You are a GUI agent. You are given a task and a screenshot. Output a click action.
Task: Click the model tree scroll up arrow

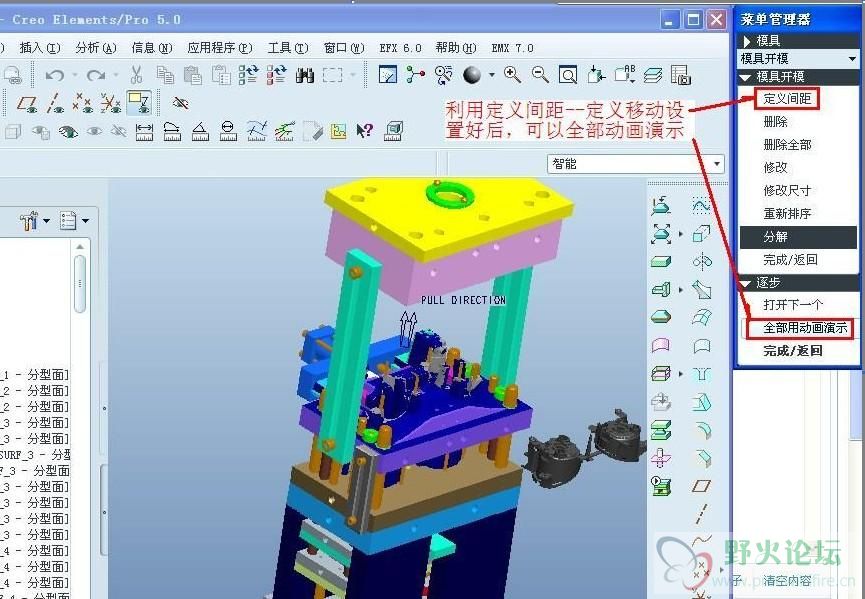click(80, 247)
